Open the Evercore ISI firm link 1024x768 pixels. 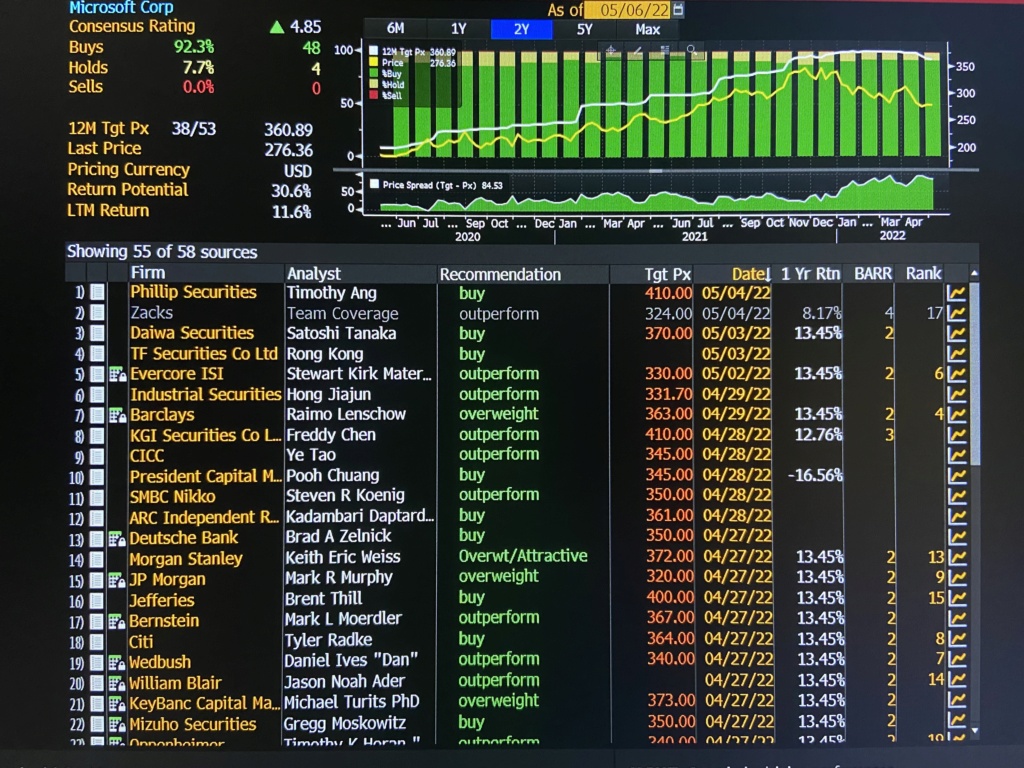(176, 374)
